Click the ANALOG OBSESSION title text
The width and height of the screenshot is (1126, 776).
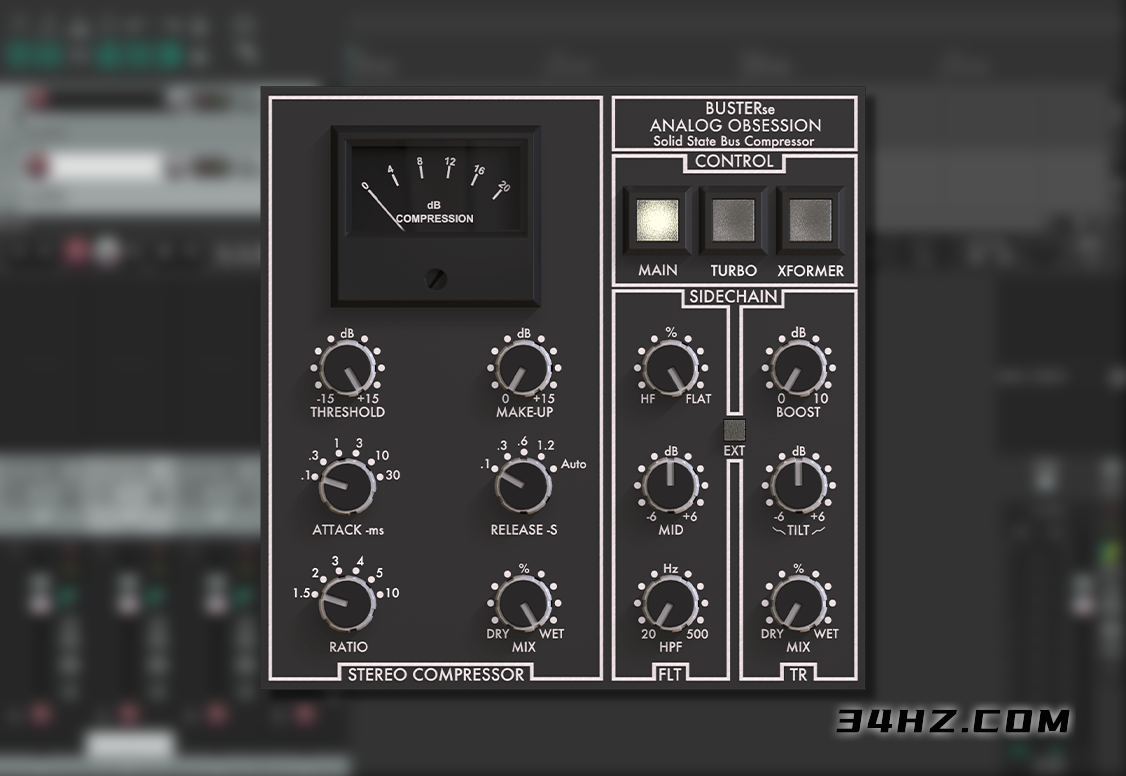point(735,125)
